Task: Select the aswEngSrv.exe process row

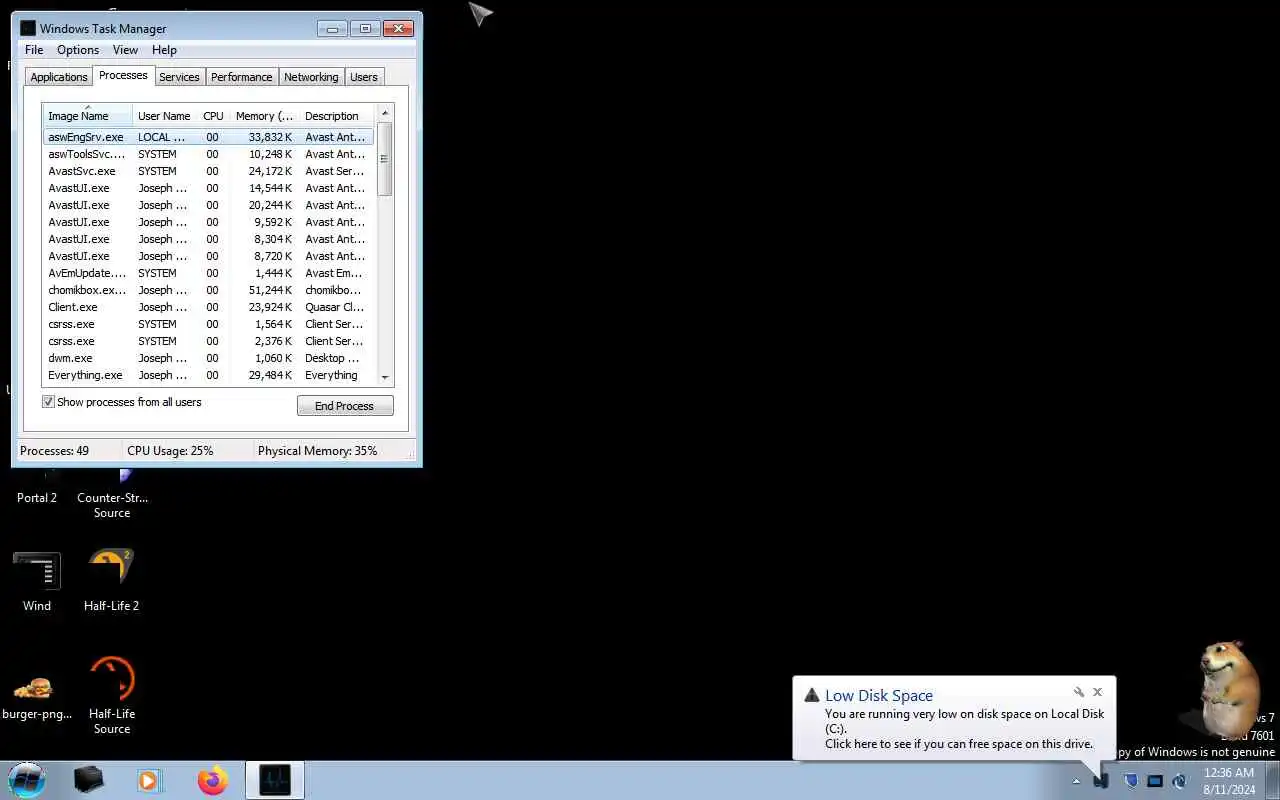Action: 208,137
